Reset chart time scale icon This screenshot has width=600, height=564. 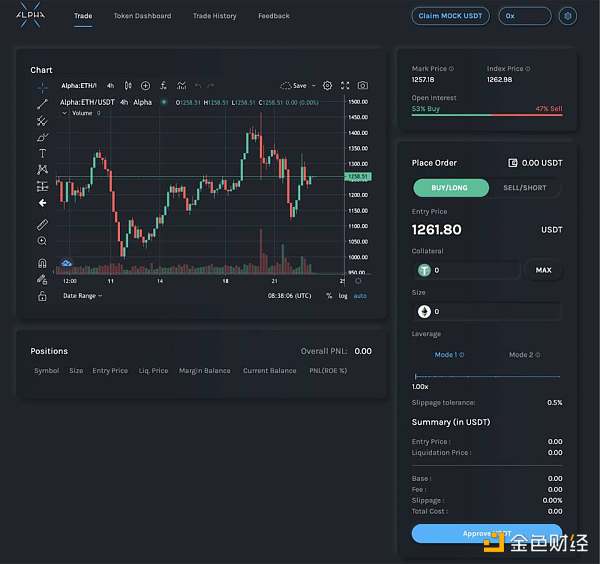tap(358, 281)
